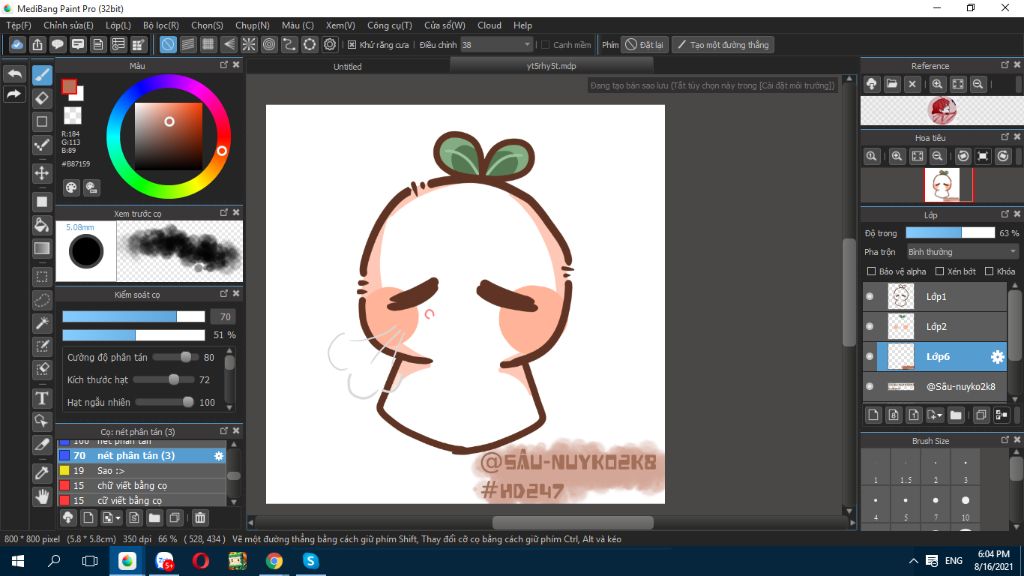Enable the concentric circle snap icon
Image resolution: width=1024 pixels, height=576 pixels.
(269, 44)
